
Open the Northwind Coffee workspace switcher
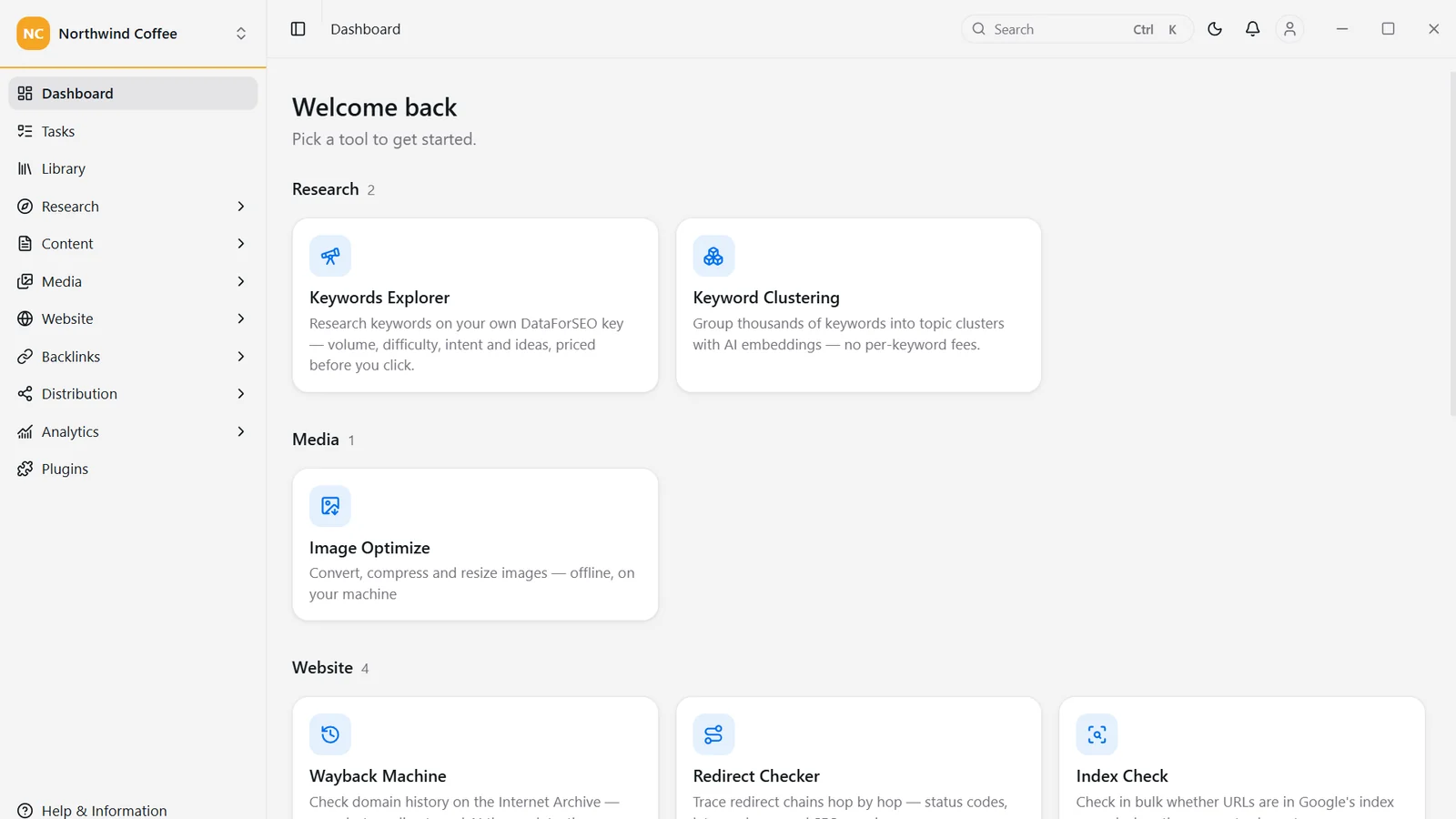[133, 34]
